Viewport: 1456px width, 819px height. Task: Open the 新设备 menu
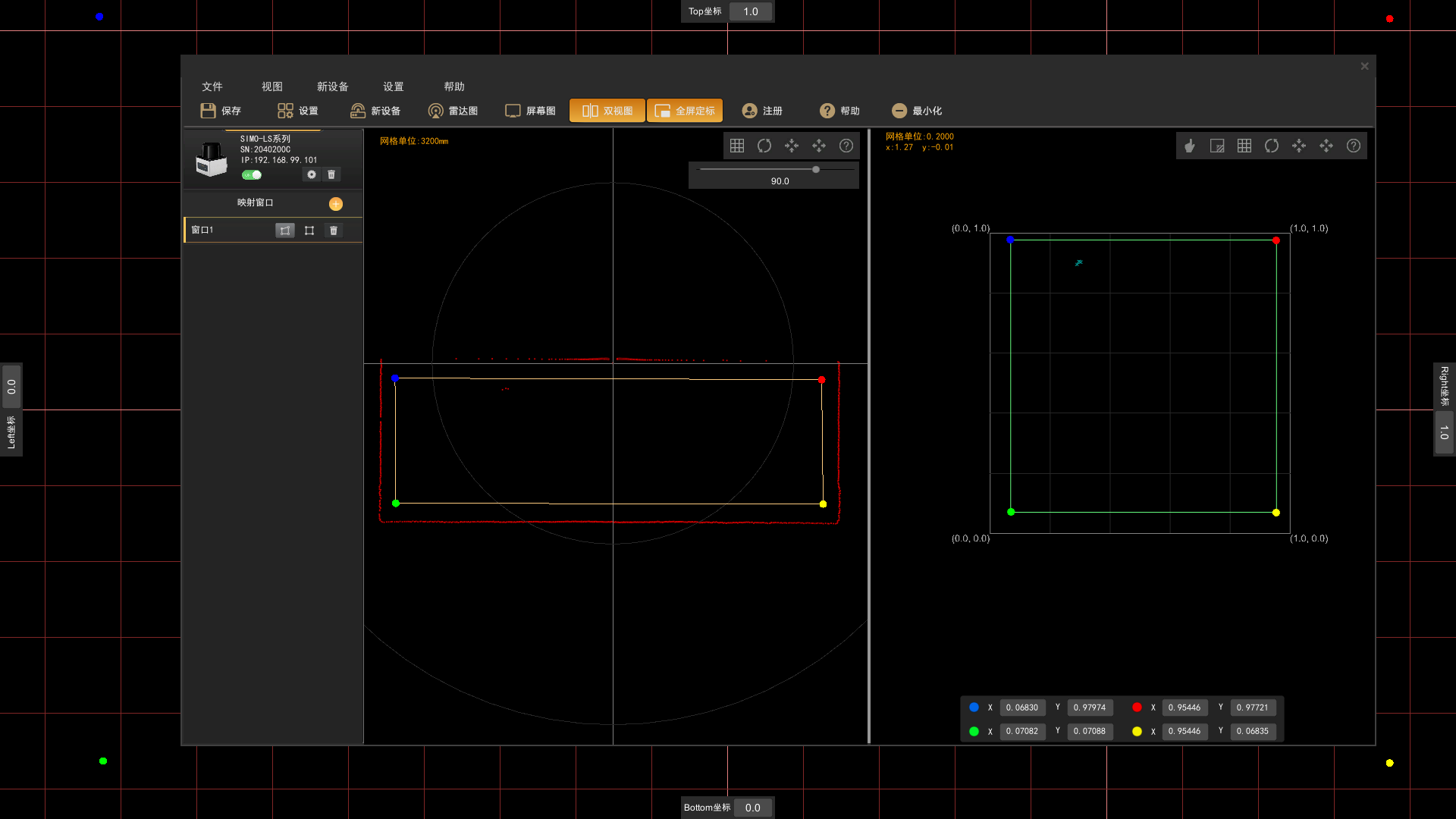coord(332,86)
